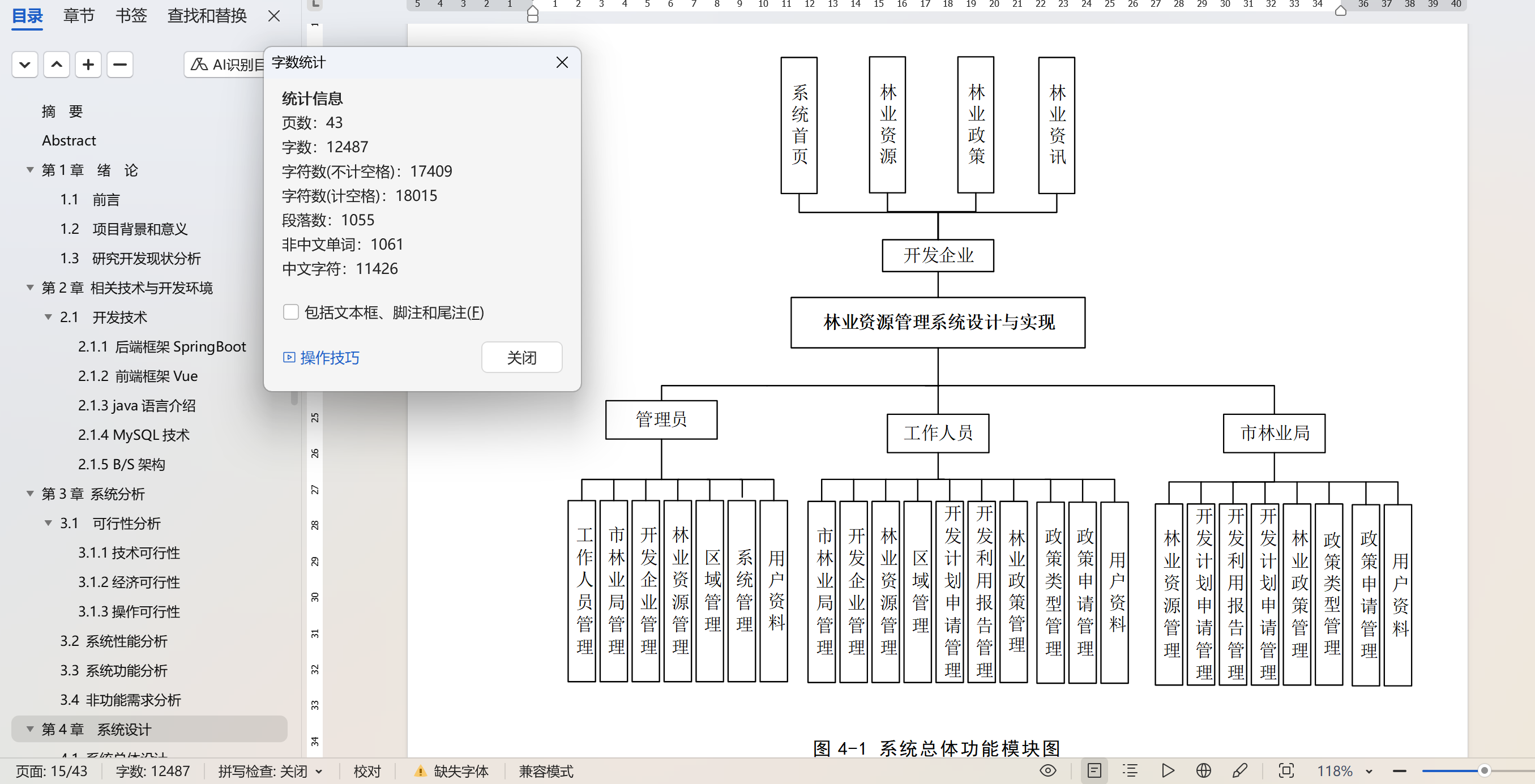Collapse the 2.1 开发技术 tree node
Screen dimensions: 1535x784
48,318
